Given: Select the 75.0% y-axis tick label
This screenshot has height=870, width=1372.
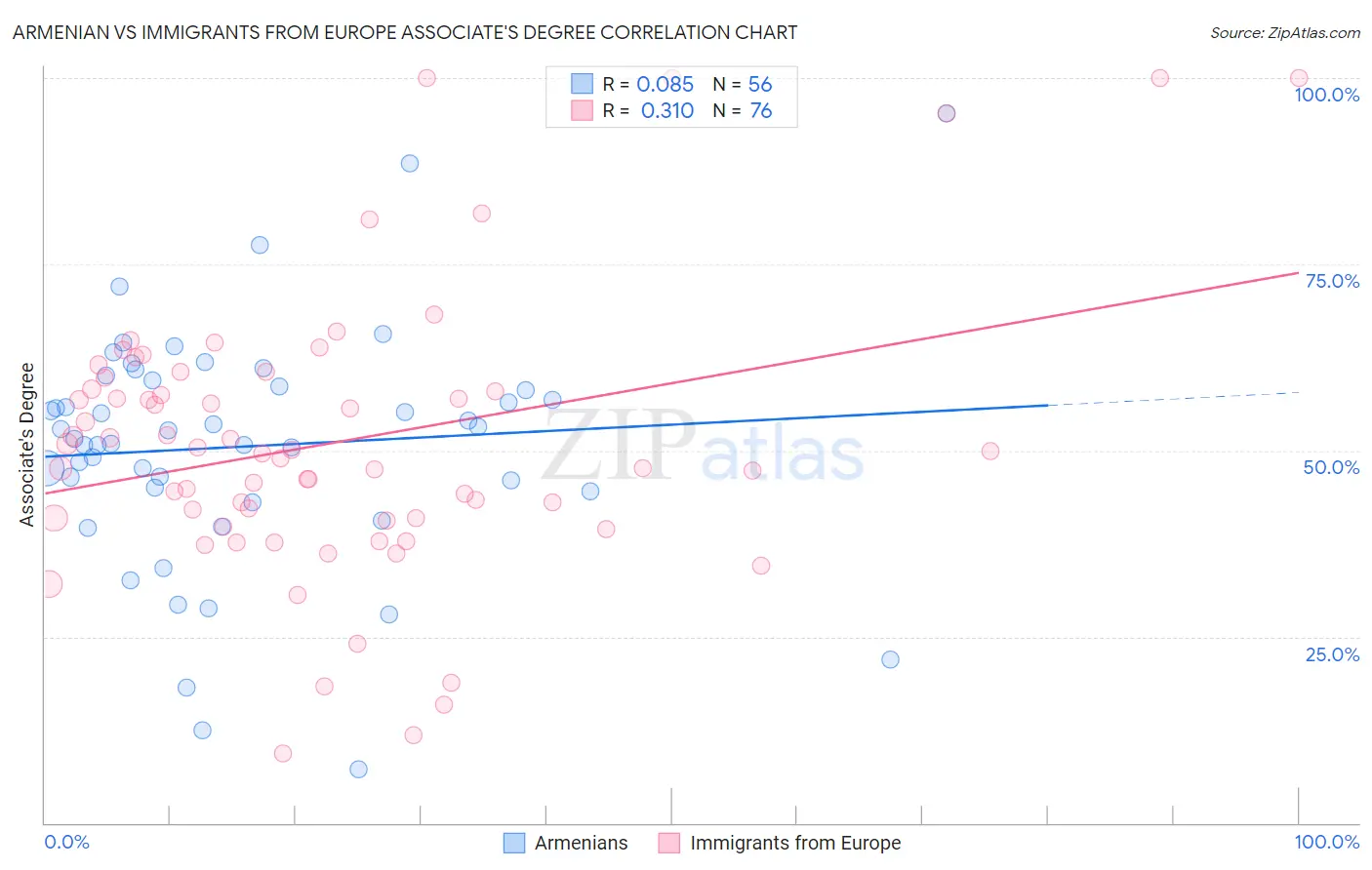Looking at the screenshot, I should point(1333,281).
